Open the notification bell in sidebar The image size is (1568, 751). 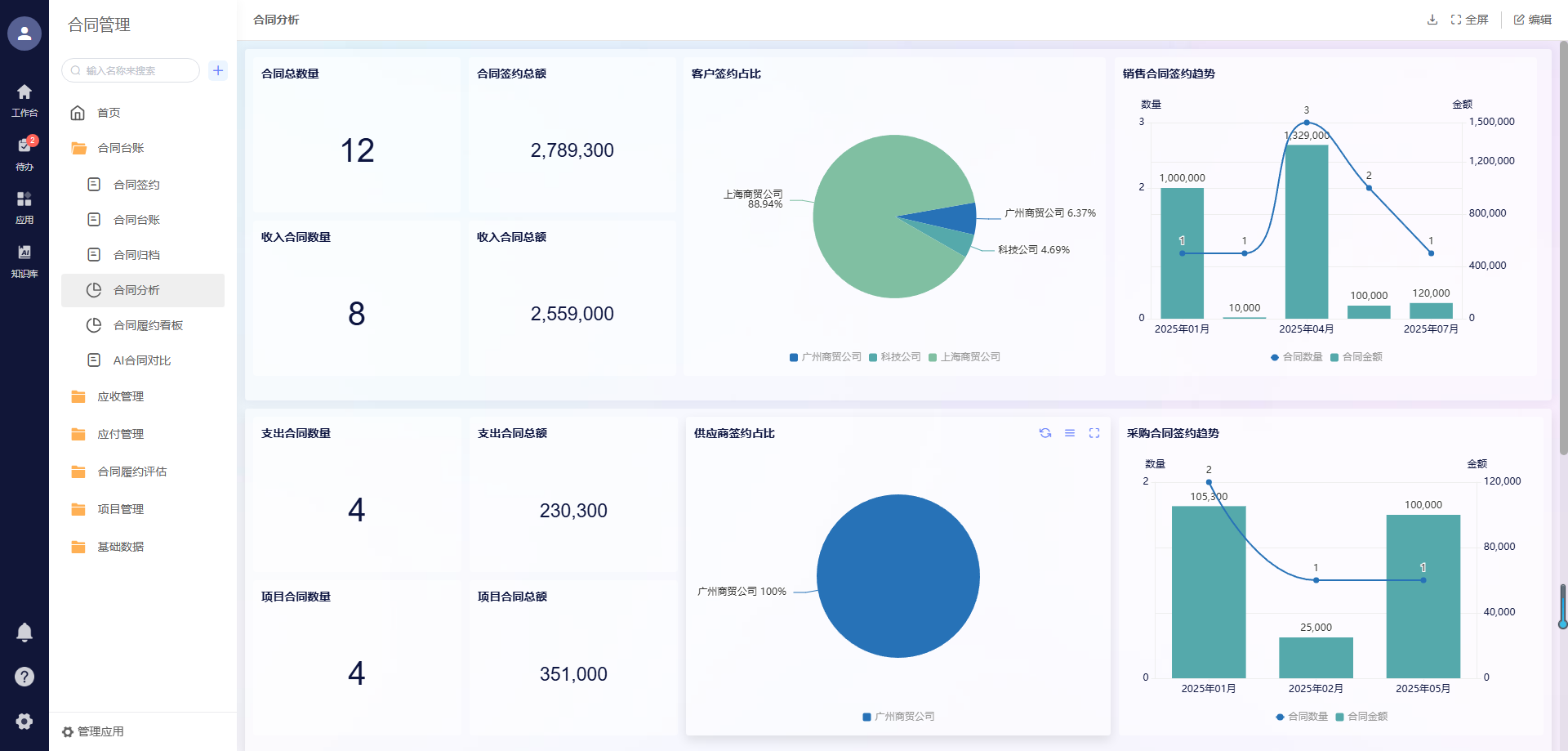[24, 632]
